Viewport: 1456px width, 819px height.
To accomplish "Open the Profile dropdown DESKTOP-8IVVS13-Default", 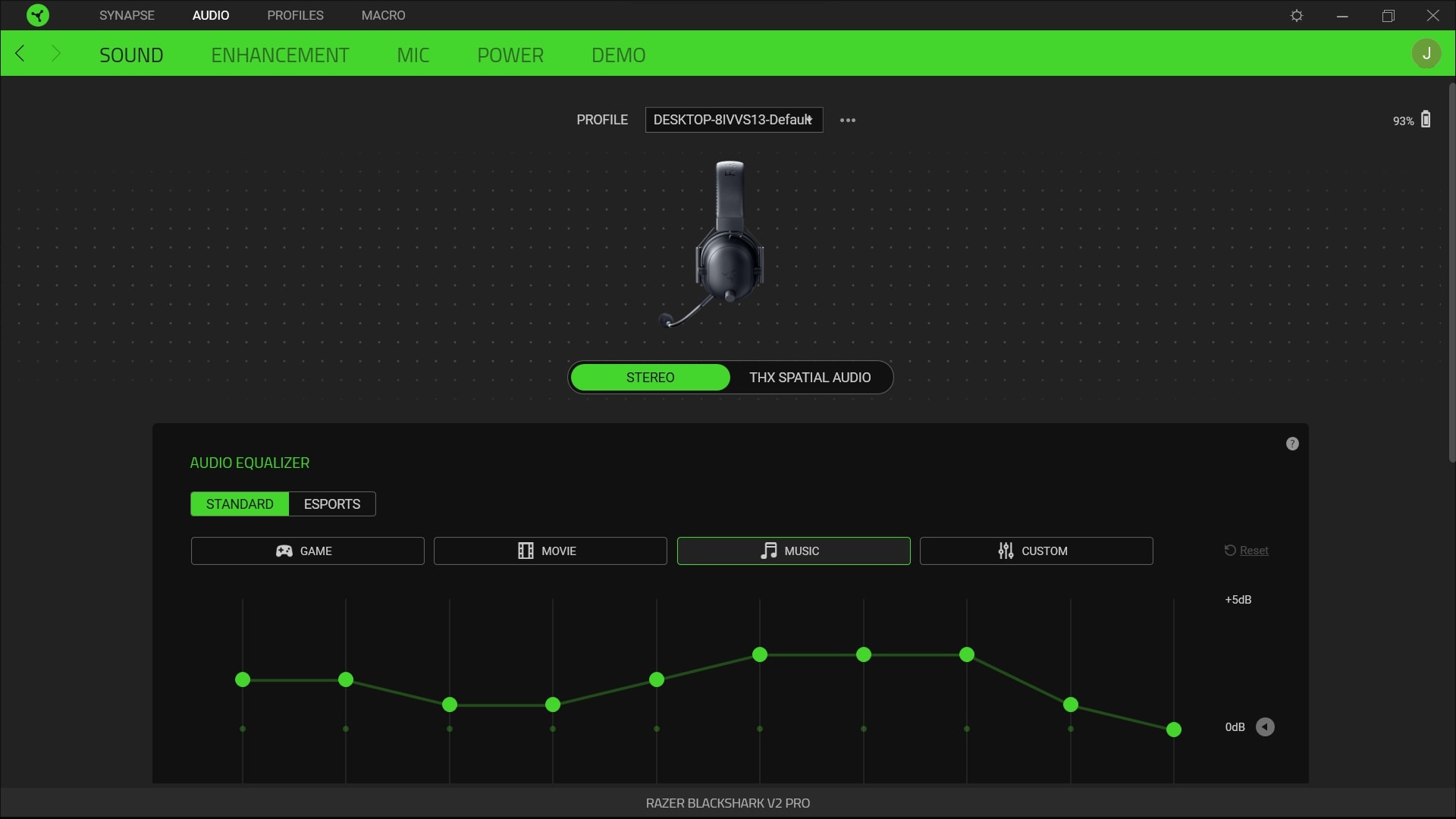I will pos(734,120).
